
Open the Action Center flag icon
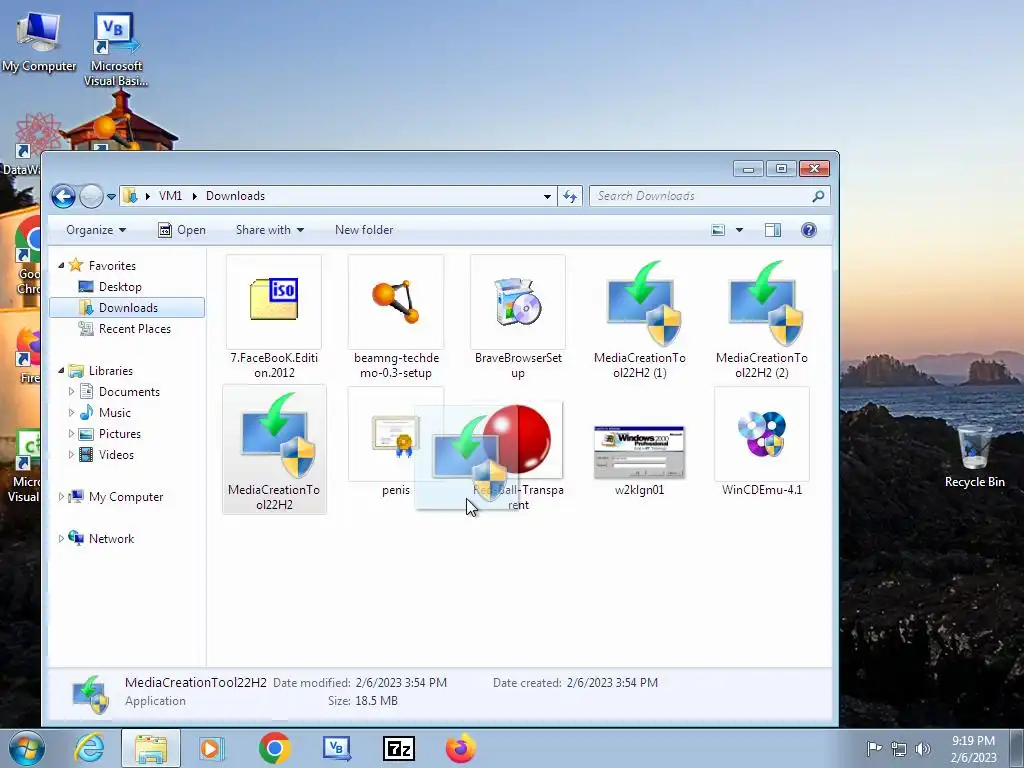point(874,748)
